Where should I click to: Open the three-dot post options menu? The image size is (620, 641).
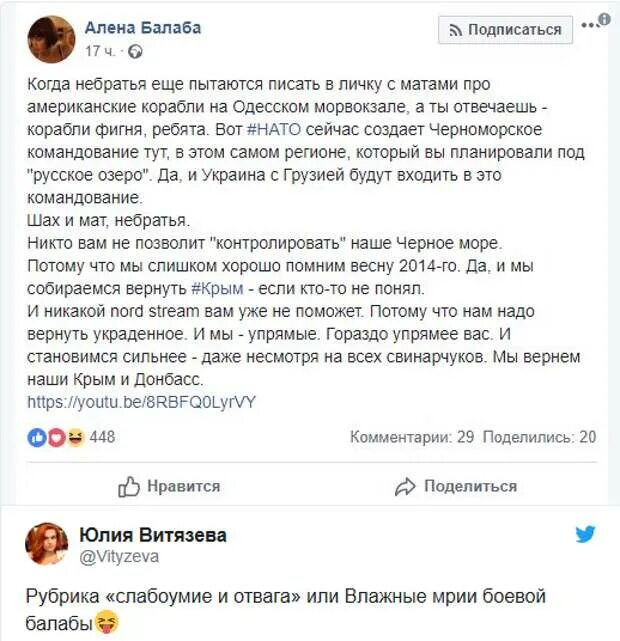tap(589, 26)
